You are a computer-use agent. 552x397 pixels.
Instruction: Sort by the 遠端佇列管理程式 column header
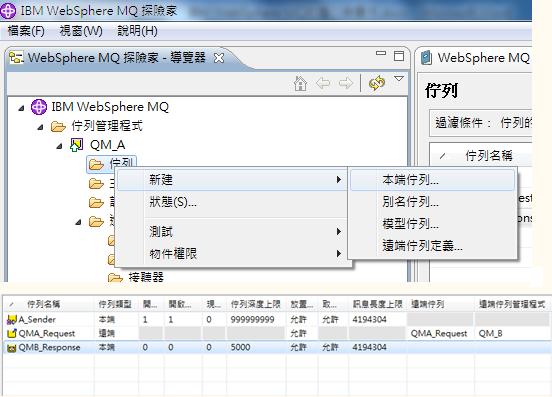coord(512,304)
